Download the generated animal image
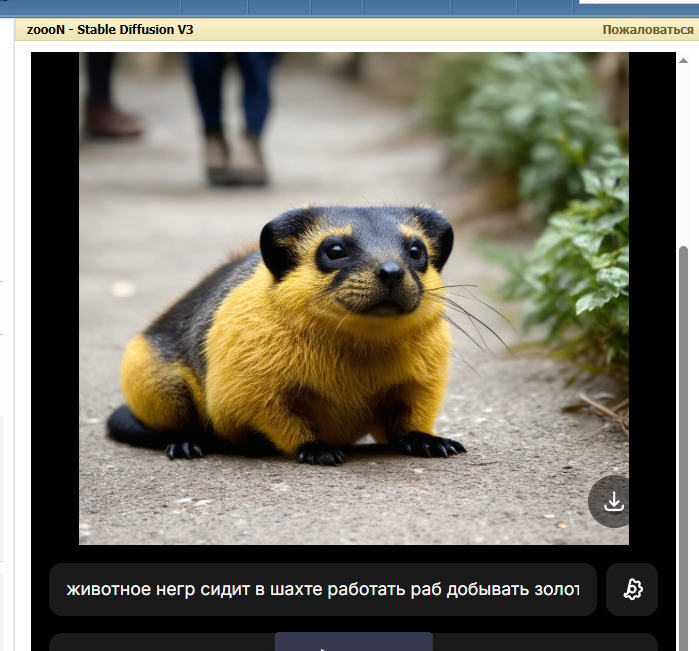 pos(613,502)
